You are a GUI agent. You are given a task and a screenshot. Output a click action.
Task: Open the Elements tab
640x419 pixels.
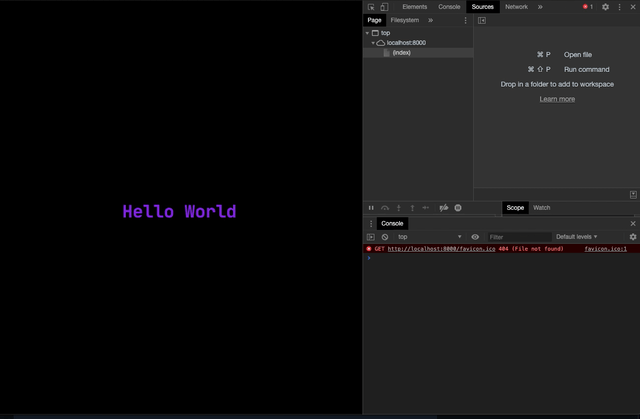click(414, 7)
